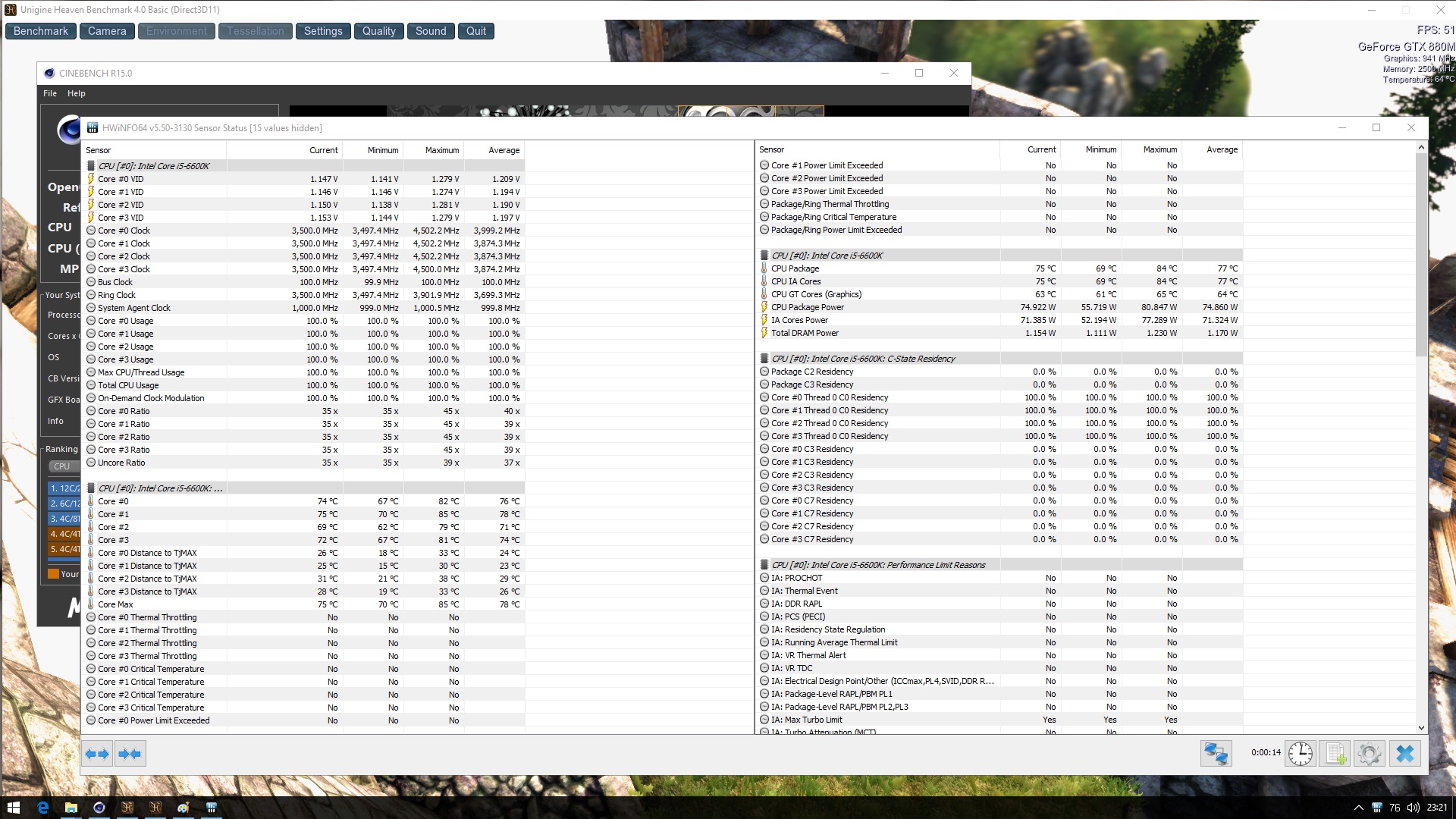The width and height of the screenshot is (1456, 819).
Task: Close sensors with the blue X icon
Action: coord(1404,753)
